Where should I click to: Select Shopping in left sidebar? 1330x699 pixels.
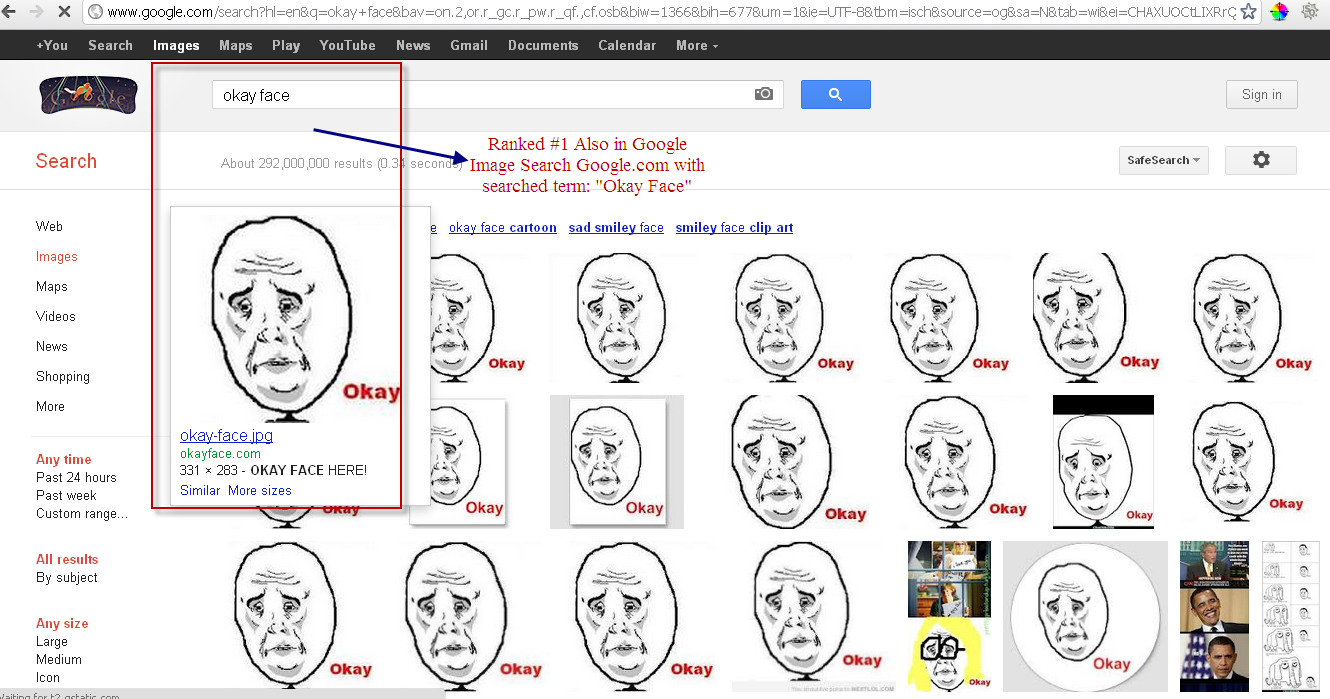pyautogui.click(x=63, y=376)
